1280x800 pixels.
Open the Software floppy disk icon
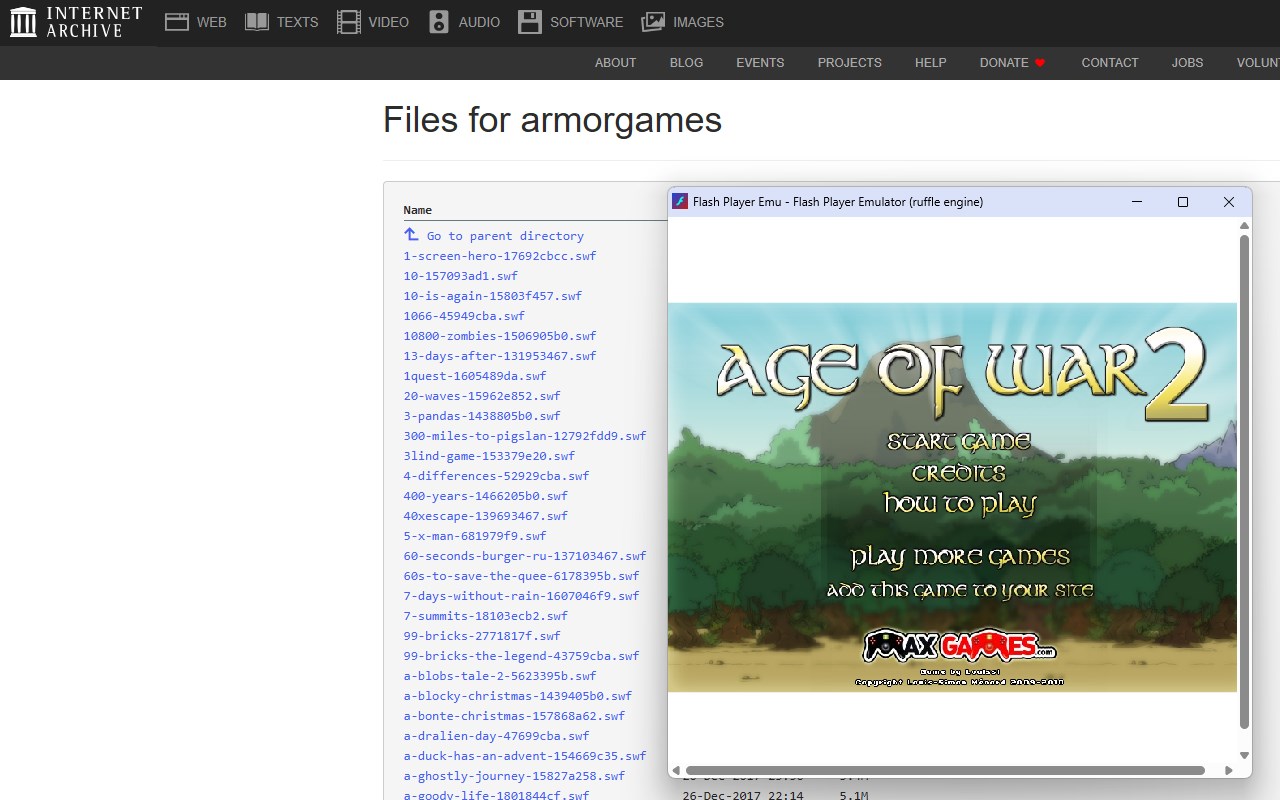click(530, 22)
